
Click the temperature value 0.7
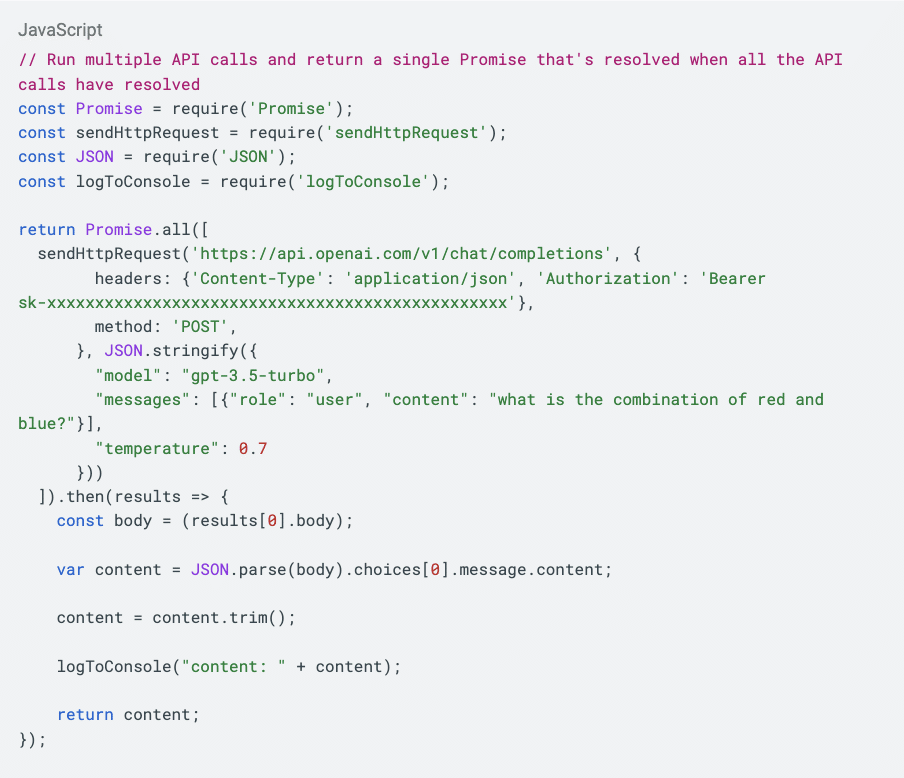click(253, 448)
